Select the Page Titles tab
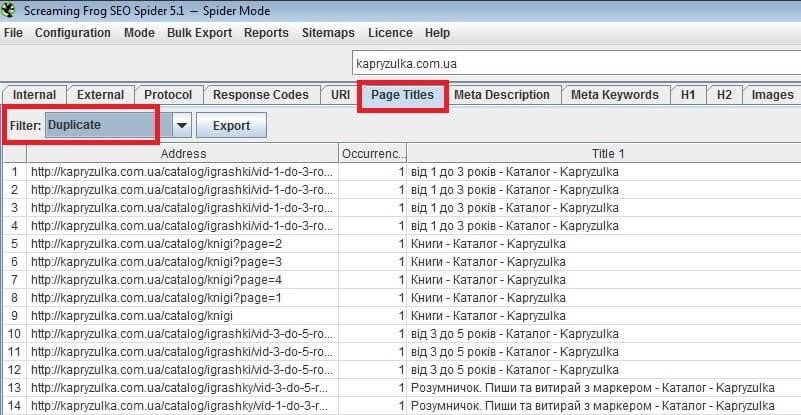Viewport: 801px width, 415px height. [x=402, y=95]
